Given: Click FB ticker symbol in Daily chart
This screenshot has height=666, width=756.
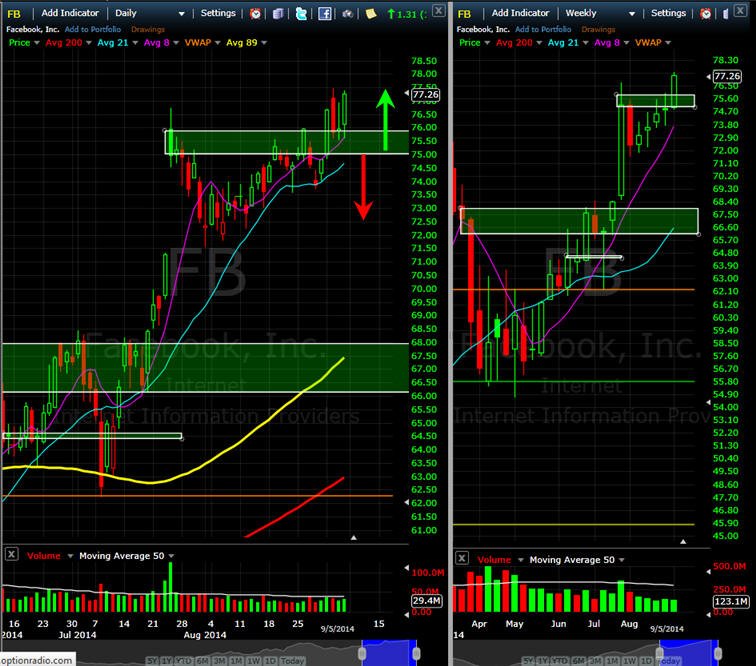Looking at the screenshot, I should point(14,14).
